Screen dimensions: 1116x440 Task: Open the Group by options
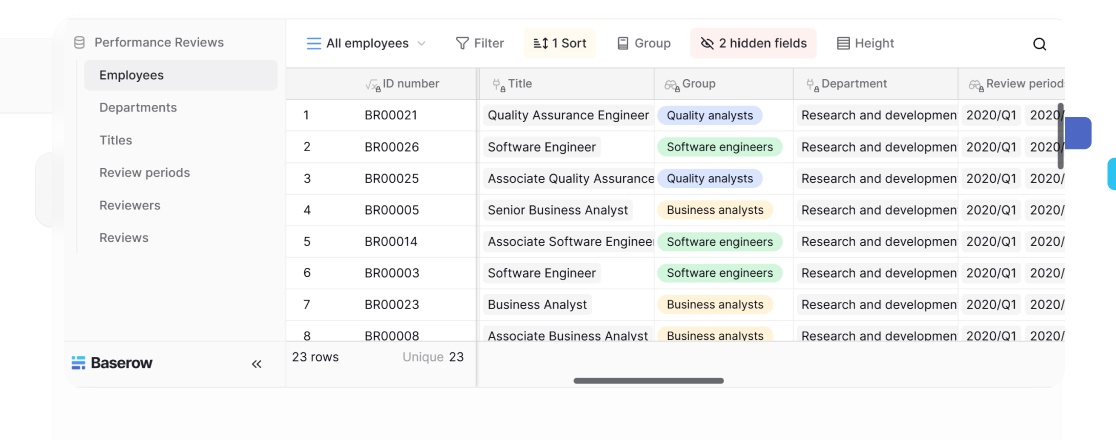tap(643, 43)
